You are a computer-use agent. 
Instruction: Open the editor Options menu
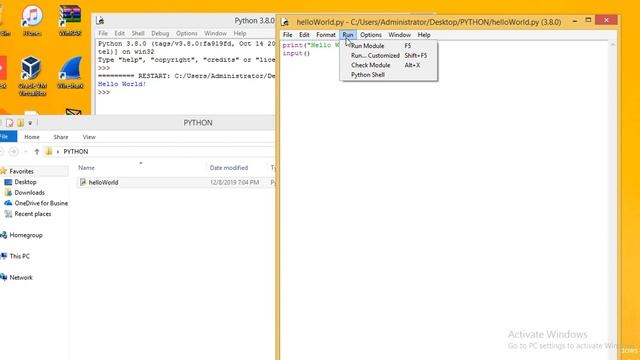point(371,35)
